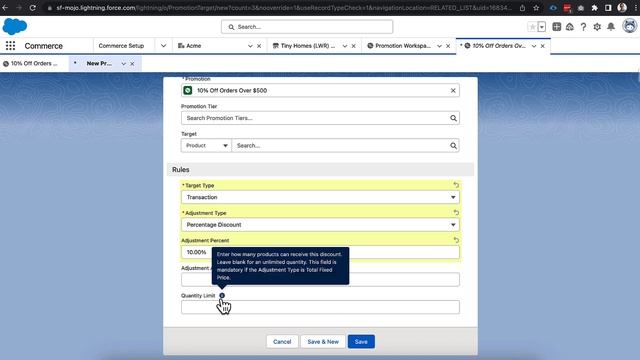Undo the Adjustment Type change

[x=456, y=213]
